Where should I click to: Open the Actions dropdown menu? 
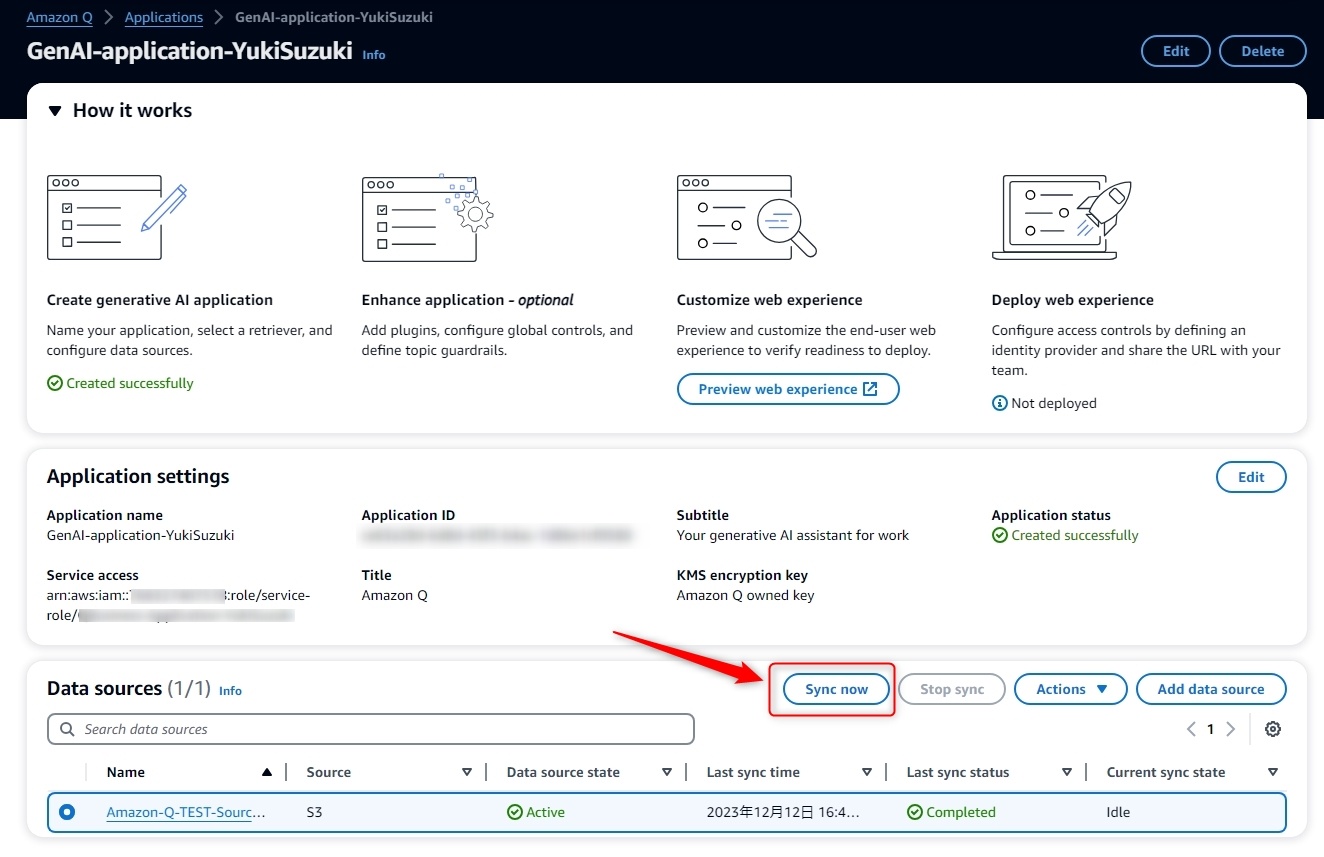tap(1071, 689)
